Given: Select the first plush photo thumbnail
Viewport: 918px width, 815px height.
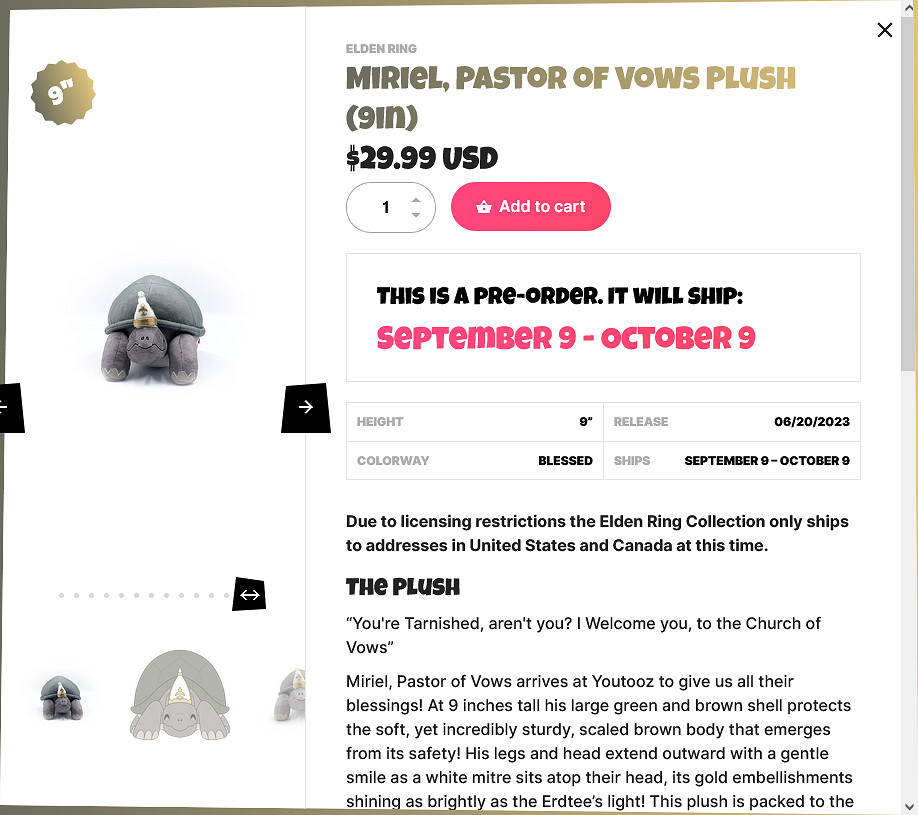Looking at the screenshot, I should (x=61, y=697).
